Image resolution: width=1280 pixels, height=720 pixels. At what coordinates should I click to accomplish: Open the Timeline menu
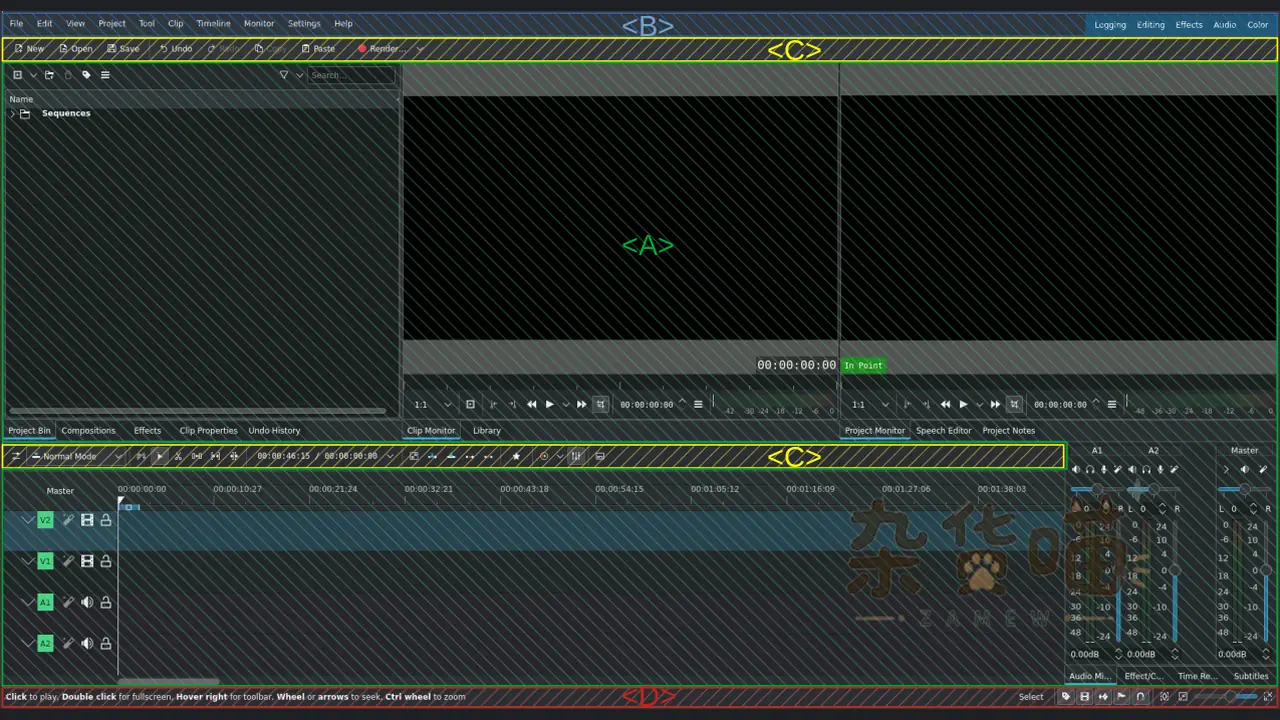(x=213, y=23)
